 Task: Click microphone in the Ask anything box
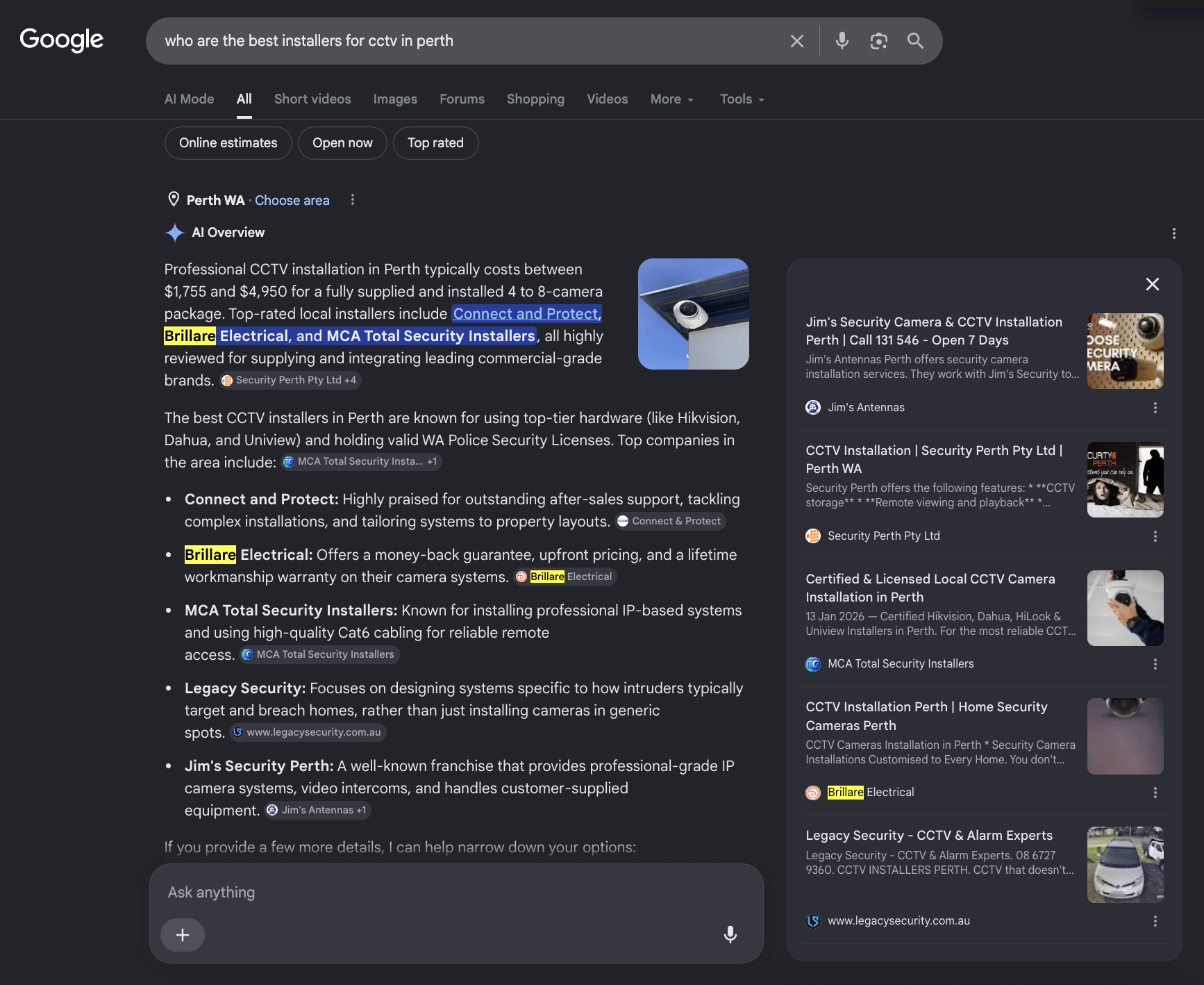click(730, 934)
